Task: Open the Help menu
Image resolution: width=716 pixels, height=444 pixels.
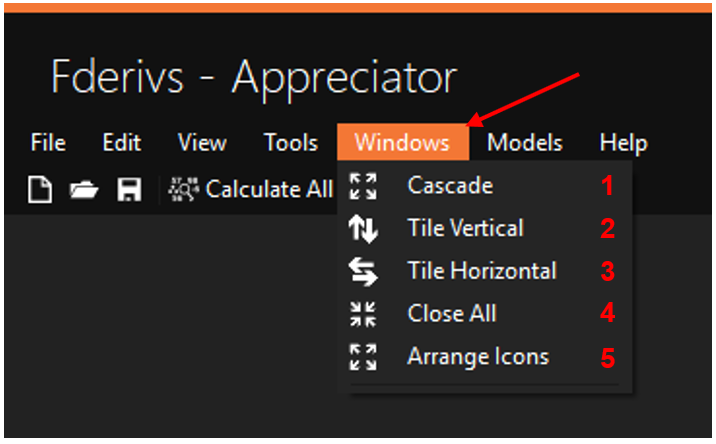Action: tap(623, 143)
